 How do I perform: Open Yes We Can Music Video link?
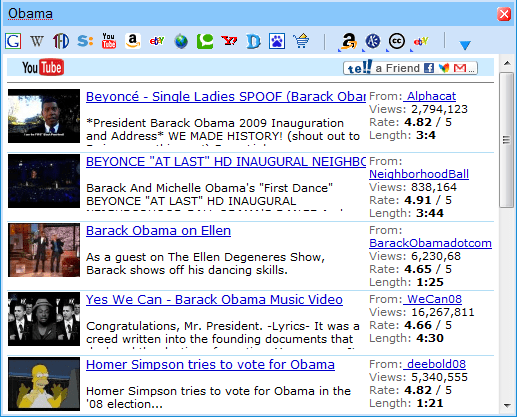point(214,299)
